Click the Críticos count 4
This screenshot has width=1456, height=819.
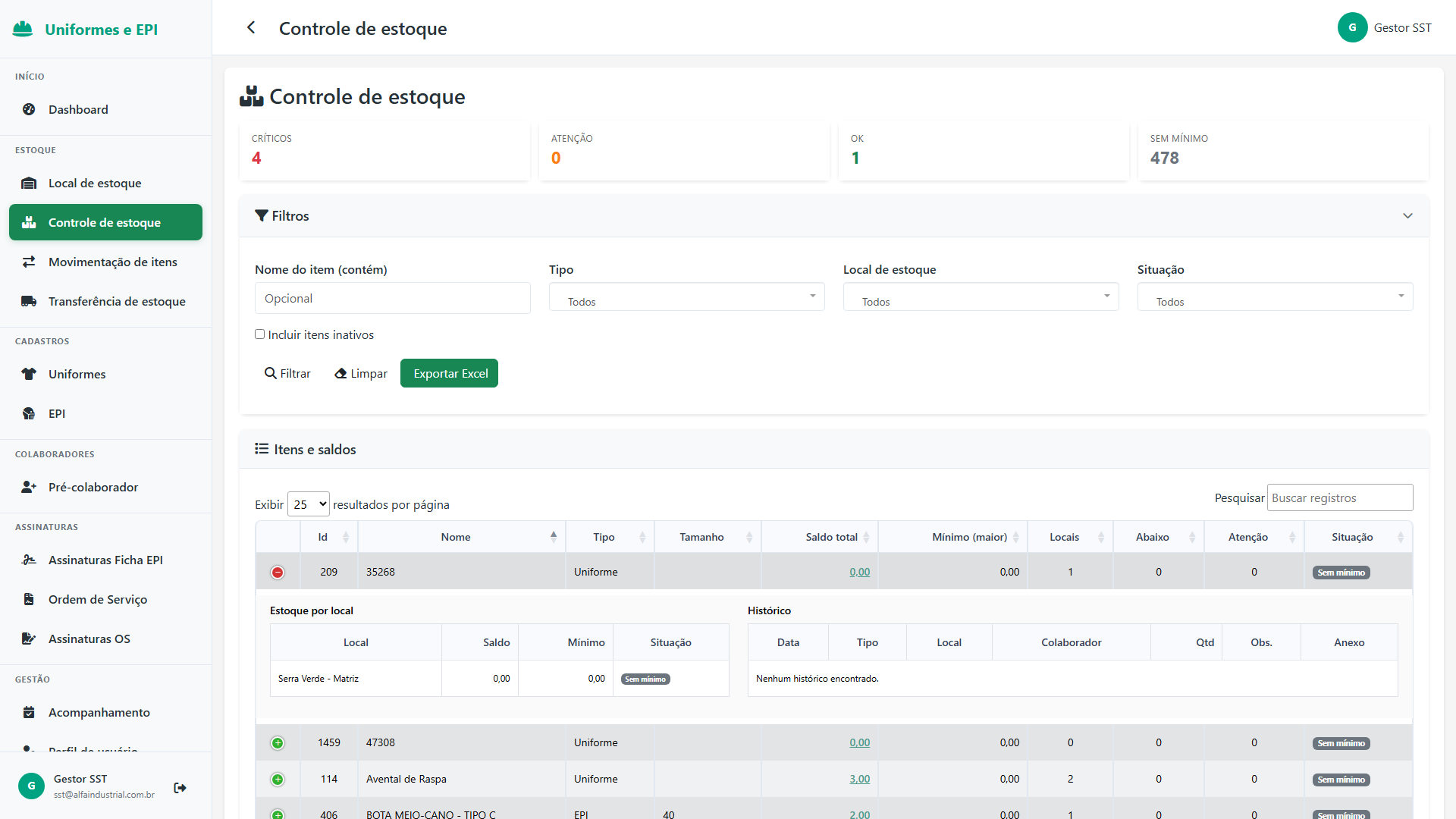click(x=256, y=158)
